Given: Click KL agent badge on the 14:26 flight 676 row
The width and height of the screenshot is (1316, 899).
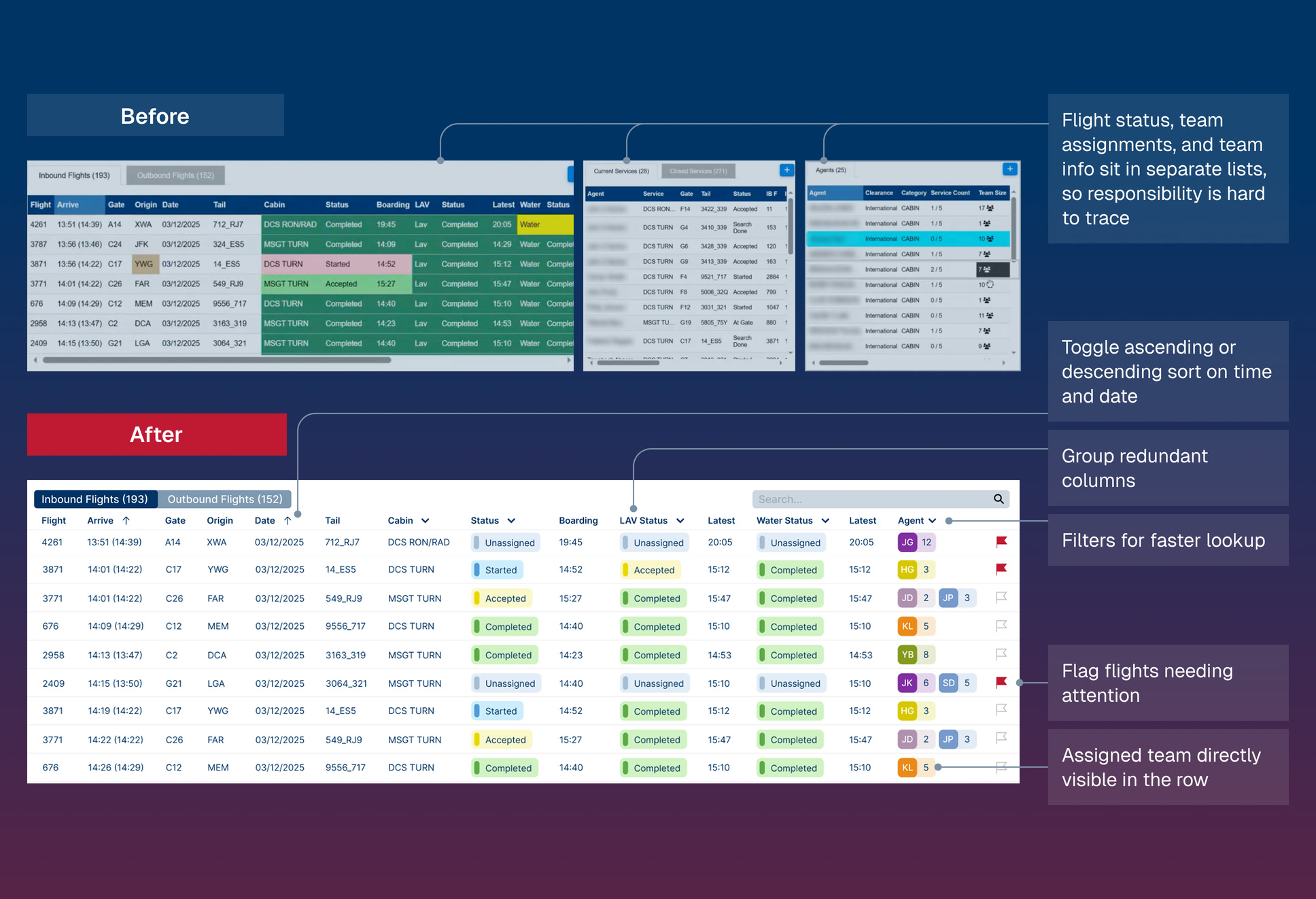Looking at the screenshot, I should pyautogui.click(x=907, y=767).
